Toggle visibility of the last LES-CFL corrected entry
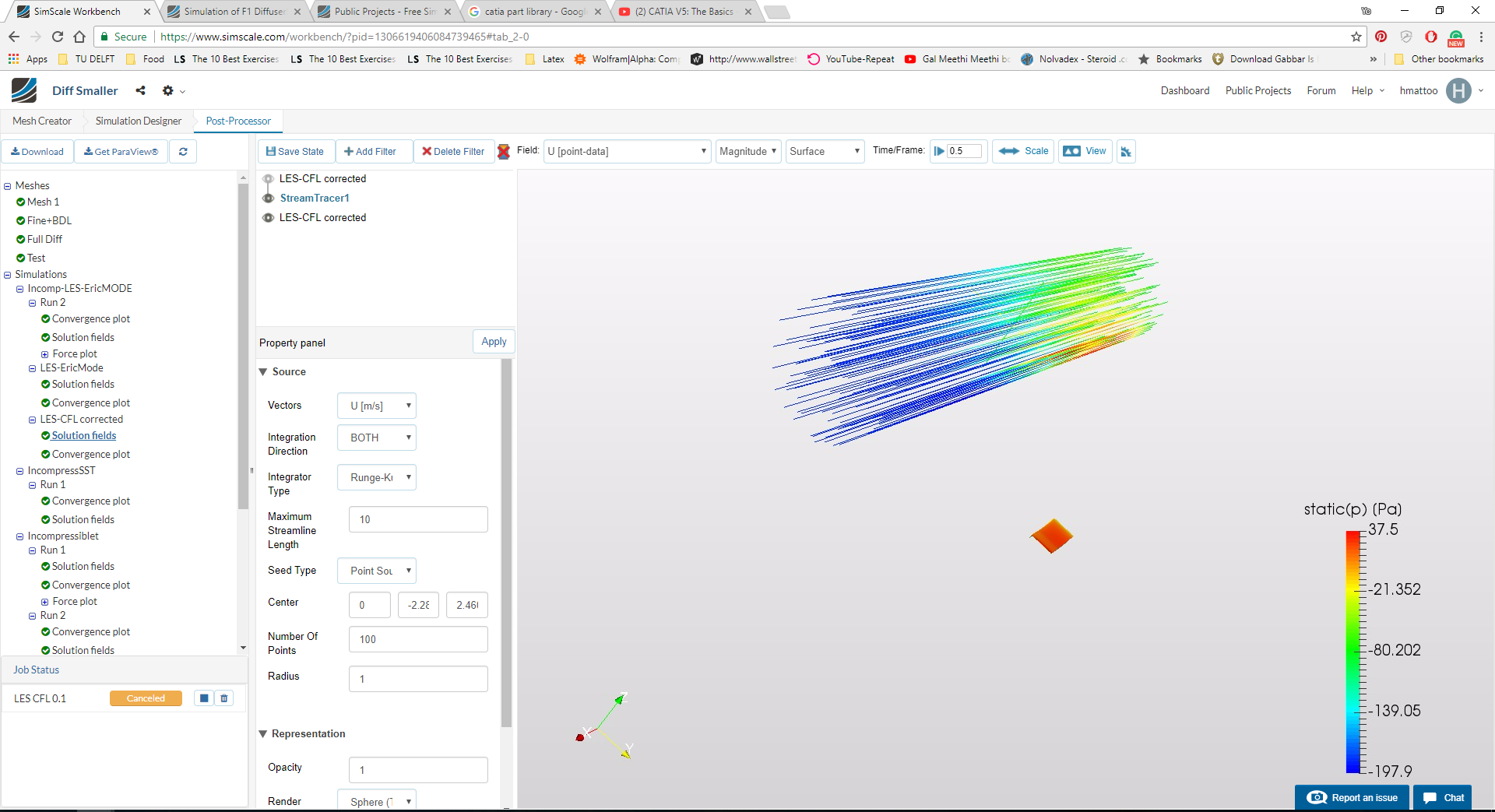This screenshot has height=812, width=1495. (x=268, y=218)
